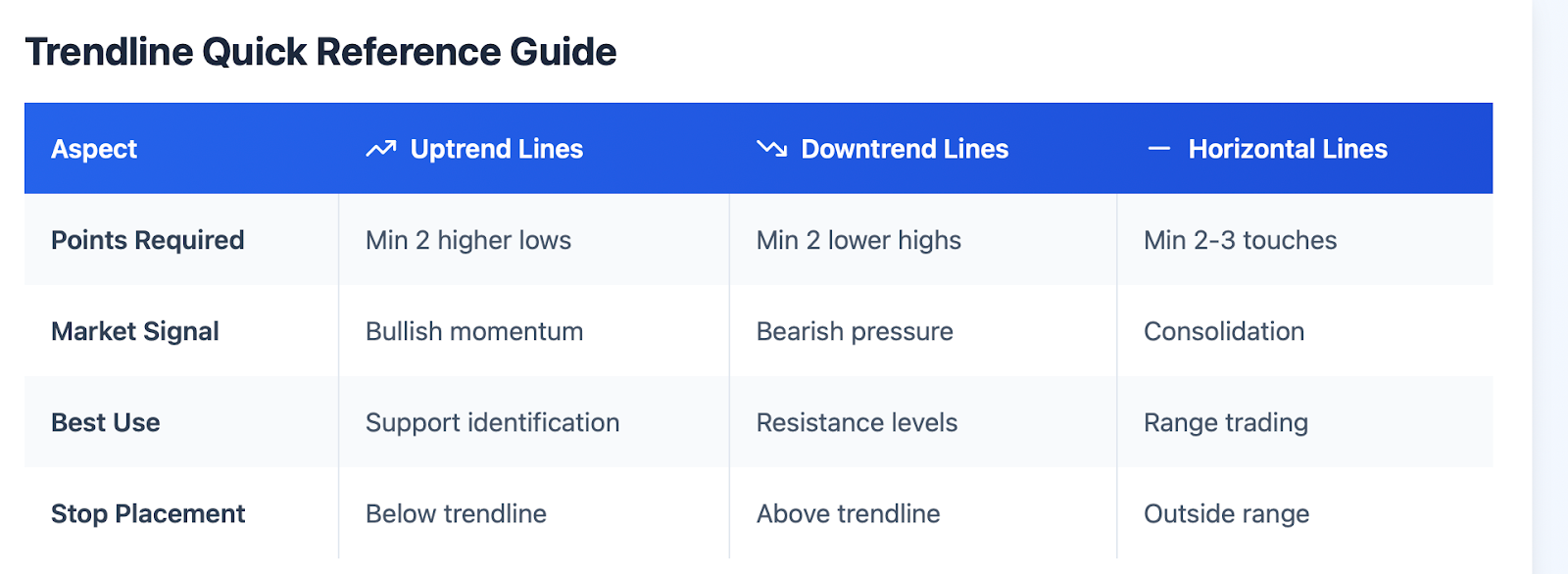The image size is (1568, 574).
Task: Click the Best Use row label
Action: click(105, 422)
